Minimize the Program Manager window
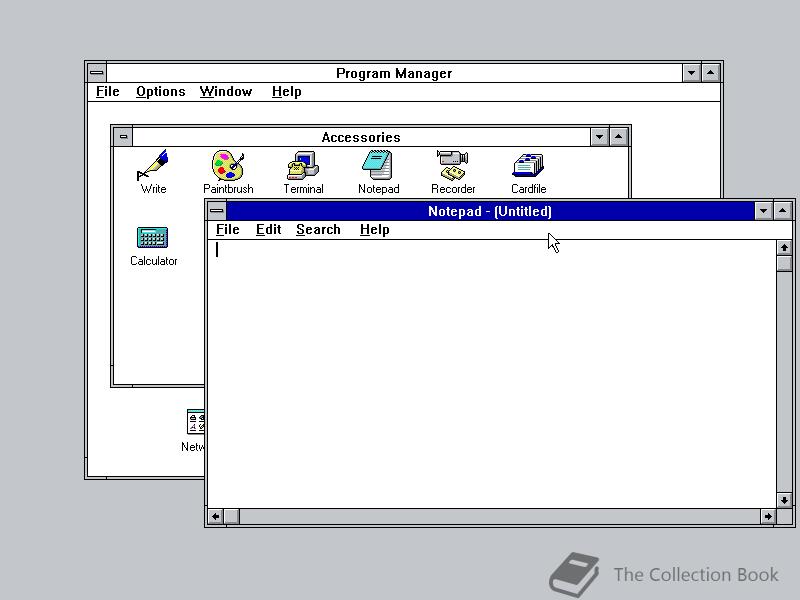This screenshot has height=600, width=800. click(691, 73)
